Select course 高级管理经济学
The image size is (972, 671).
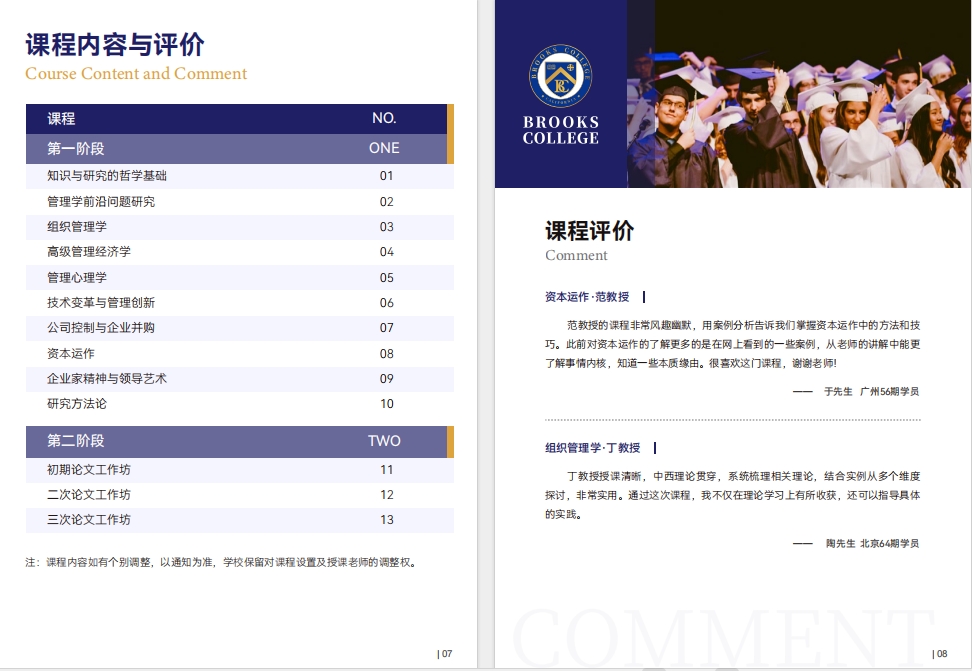pyautogui.click(x=89, y=252)
